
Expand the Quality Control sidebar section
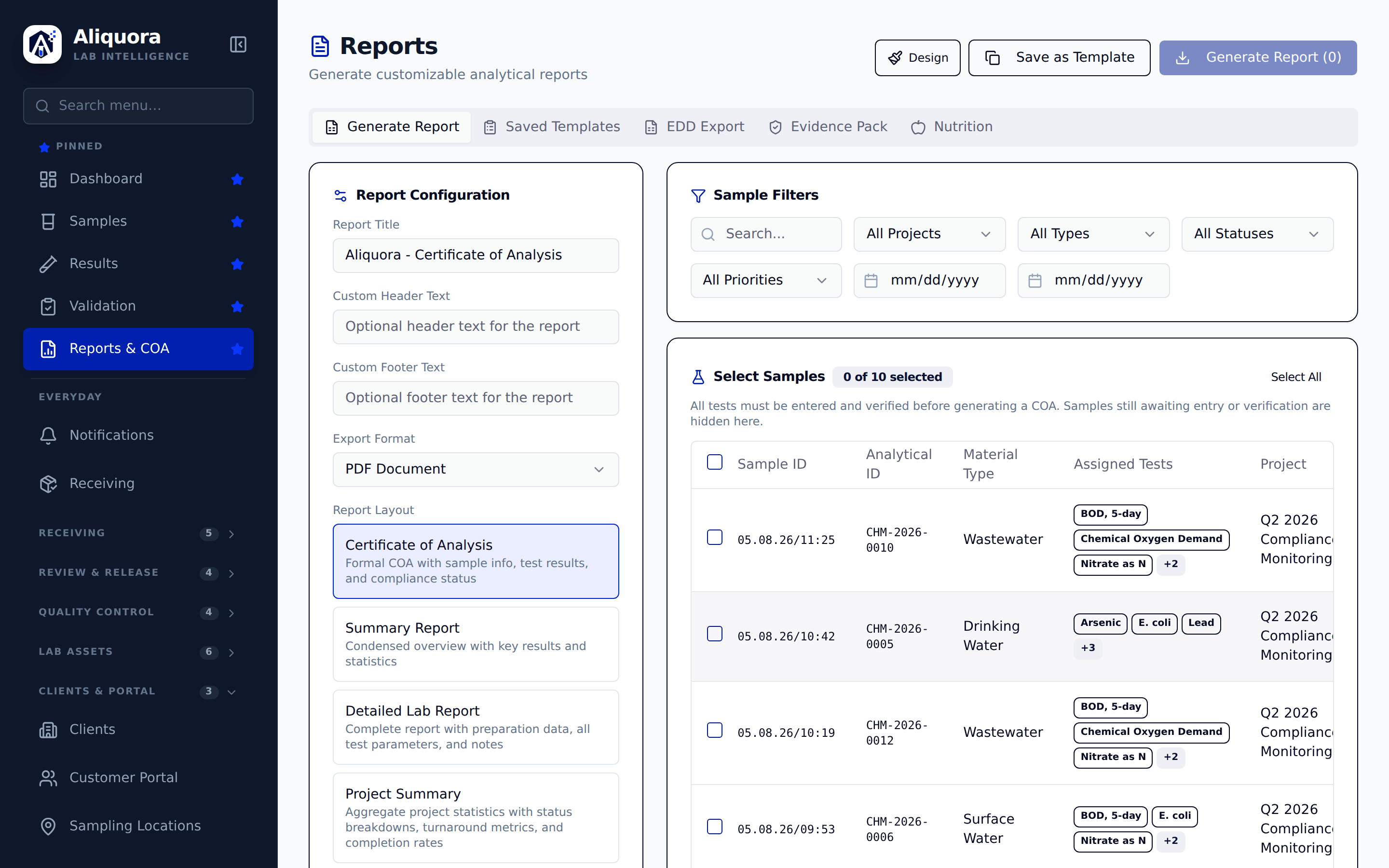point(138,612)
